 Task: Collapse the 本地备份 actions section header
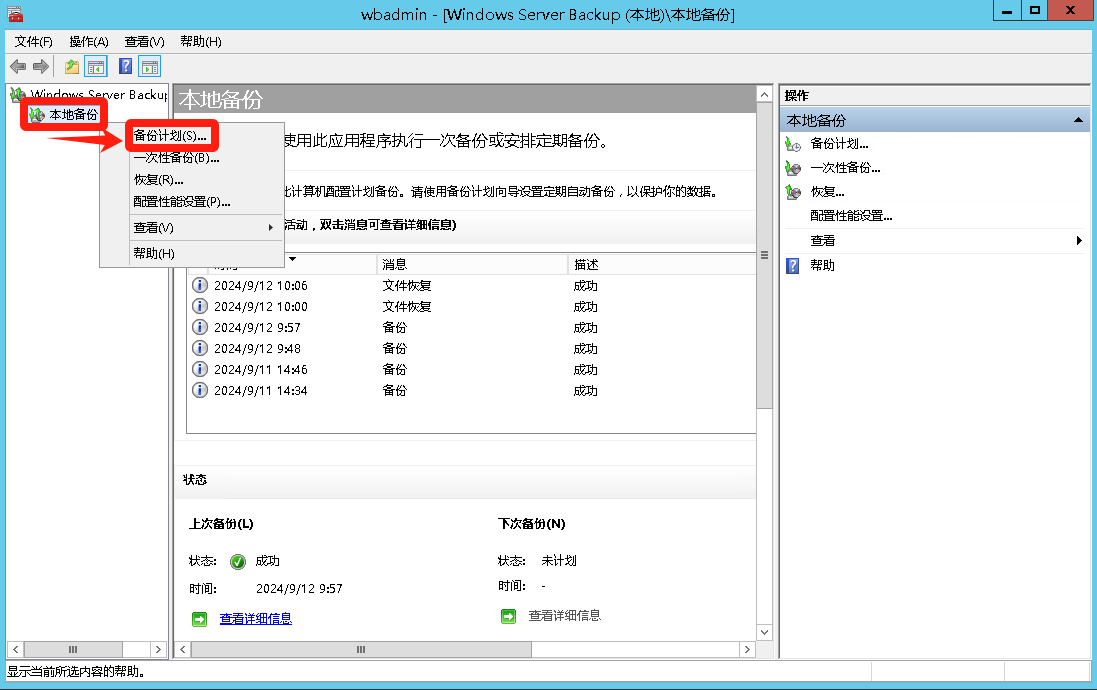tap(1078, 120)
